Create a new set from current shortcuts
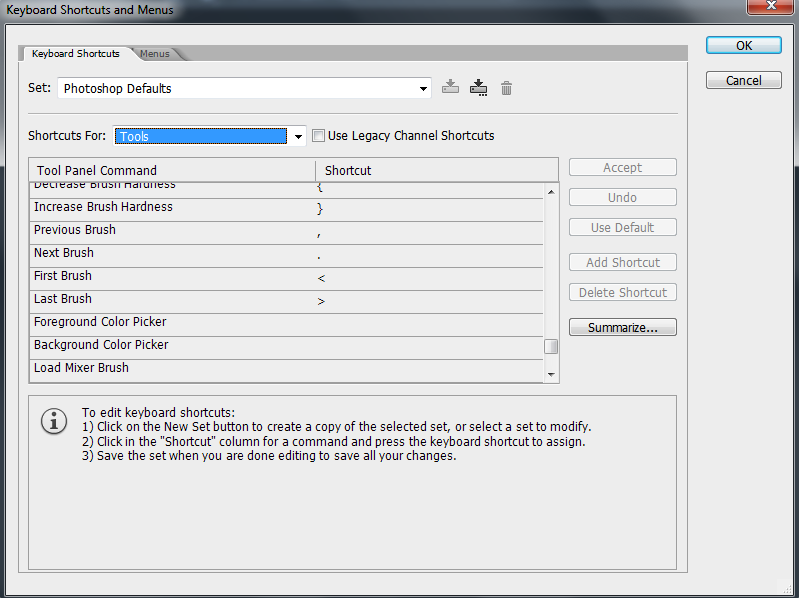The image size is (799, 598). [478, 88]
